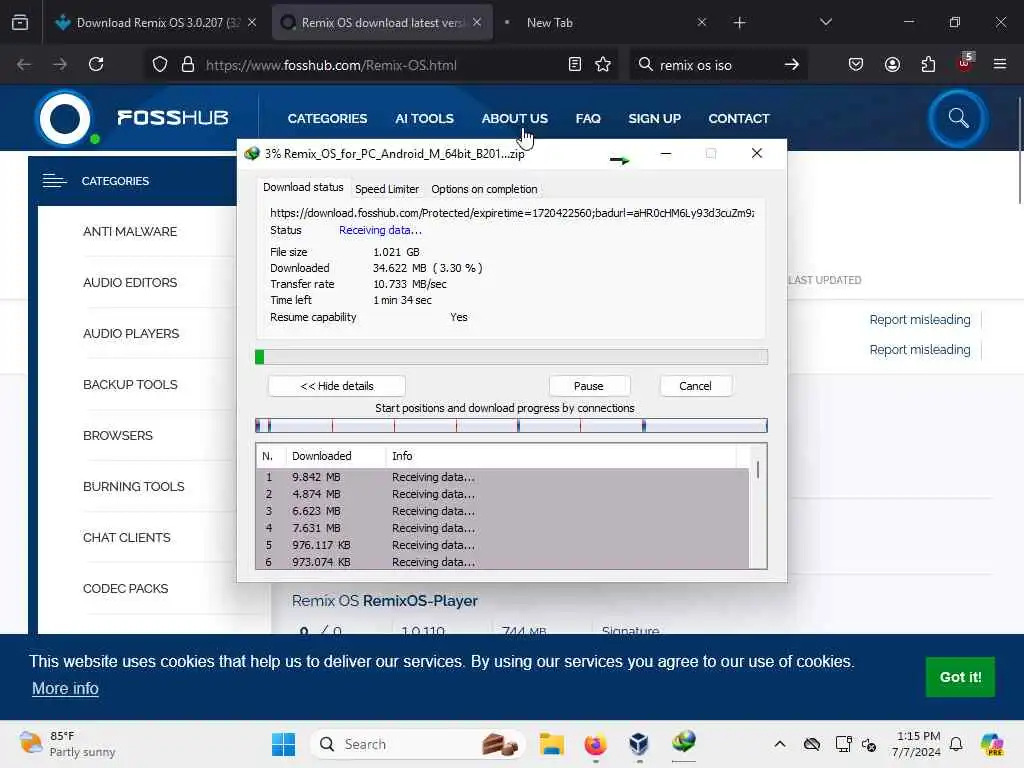Click second Report misleading link

(x=920, y=349)
